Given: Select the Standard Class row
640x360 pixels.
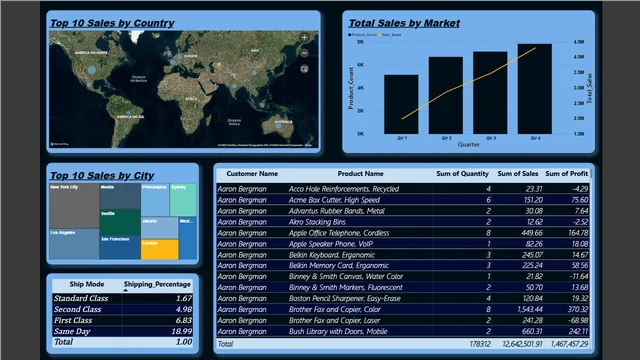Looking at the screenshot, I should (122, 298).
